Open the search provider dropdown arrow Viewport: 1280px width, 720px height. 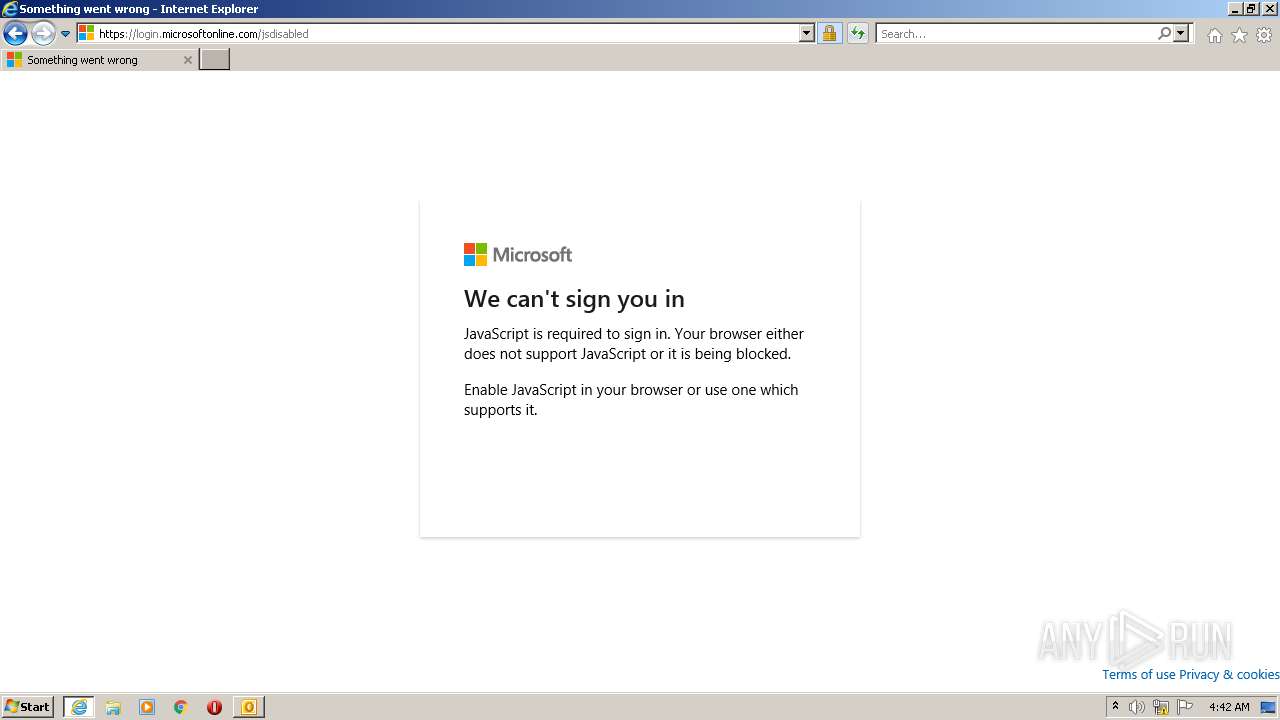(1181, 33)
